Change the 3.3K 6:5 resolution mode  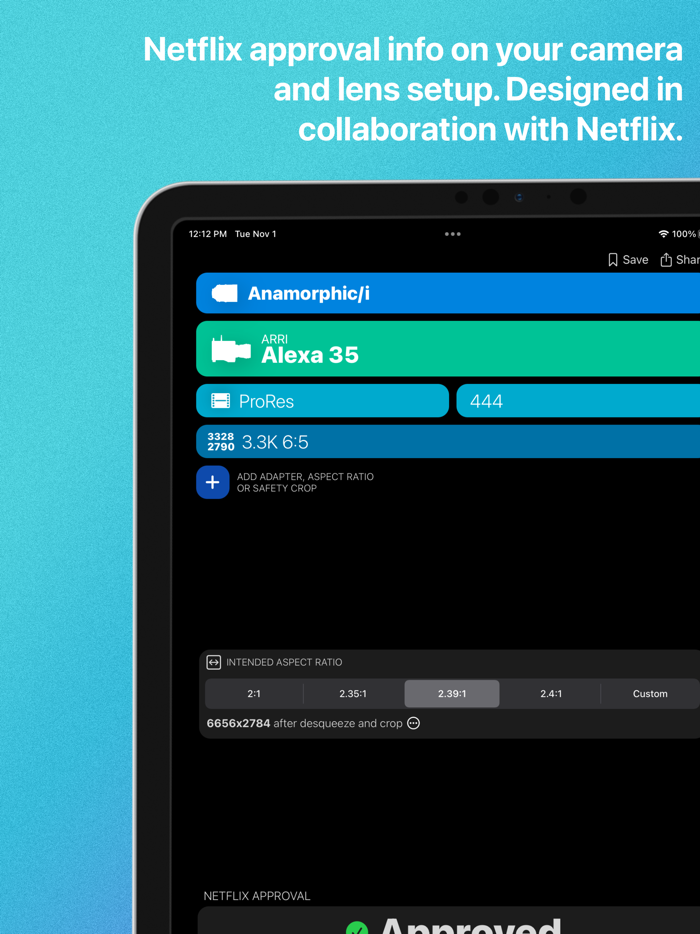448,442
